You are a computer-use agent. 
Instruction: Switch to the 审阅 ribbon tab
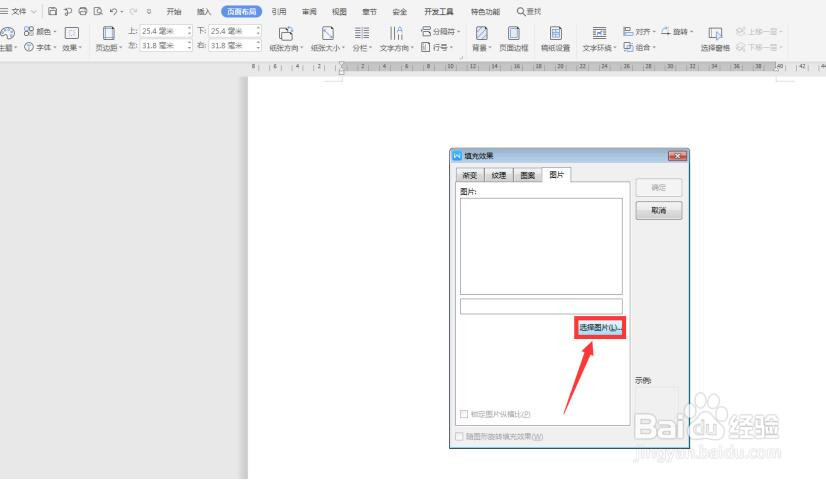tap(309, 11)
